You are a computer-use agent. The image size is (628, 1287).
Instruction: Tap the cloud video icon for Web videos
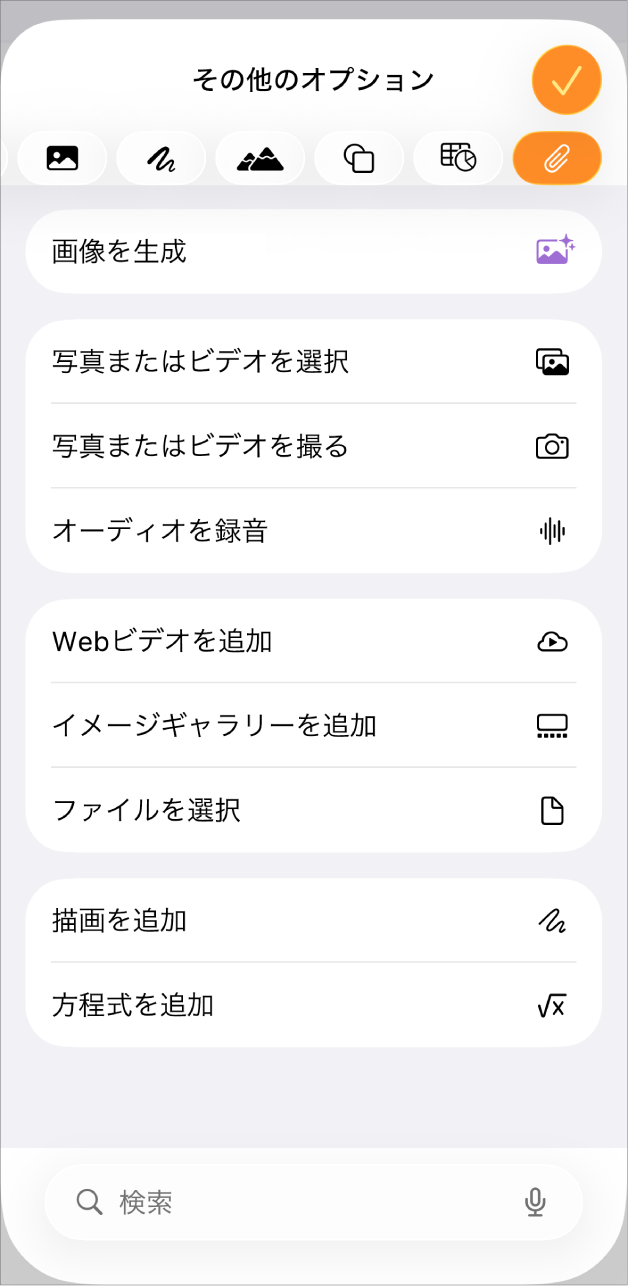pyautogui.click(x=554, y=642)
